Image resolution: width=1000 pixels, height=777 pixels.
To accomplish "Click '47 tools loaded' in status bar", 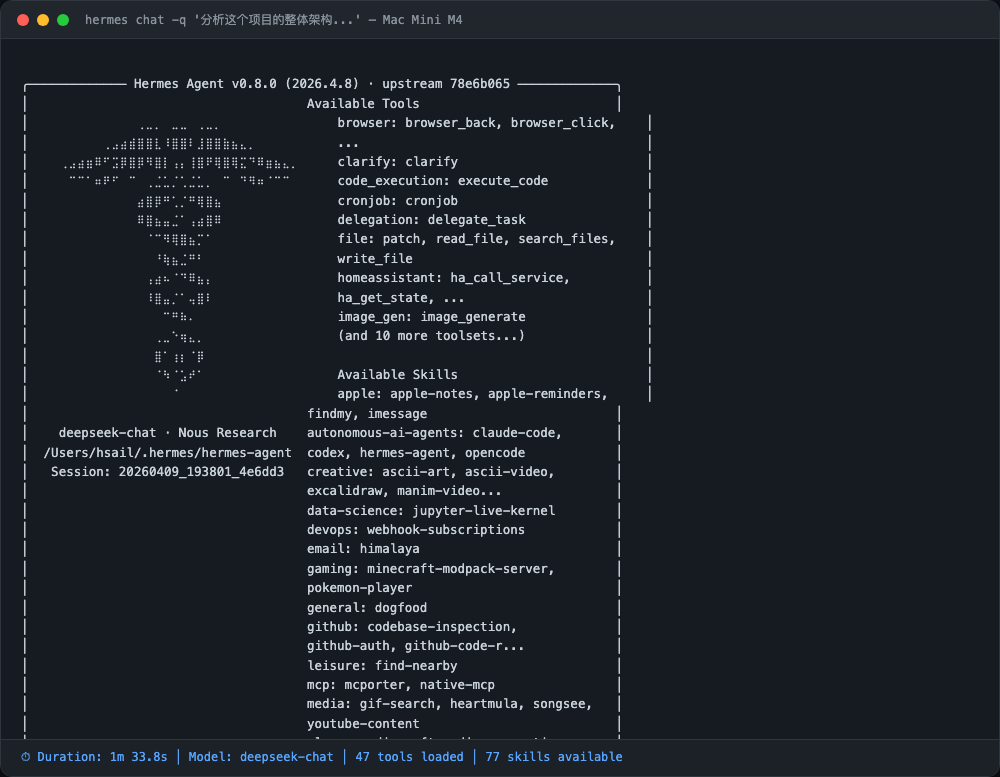I will (x=409, y=757).
